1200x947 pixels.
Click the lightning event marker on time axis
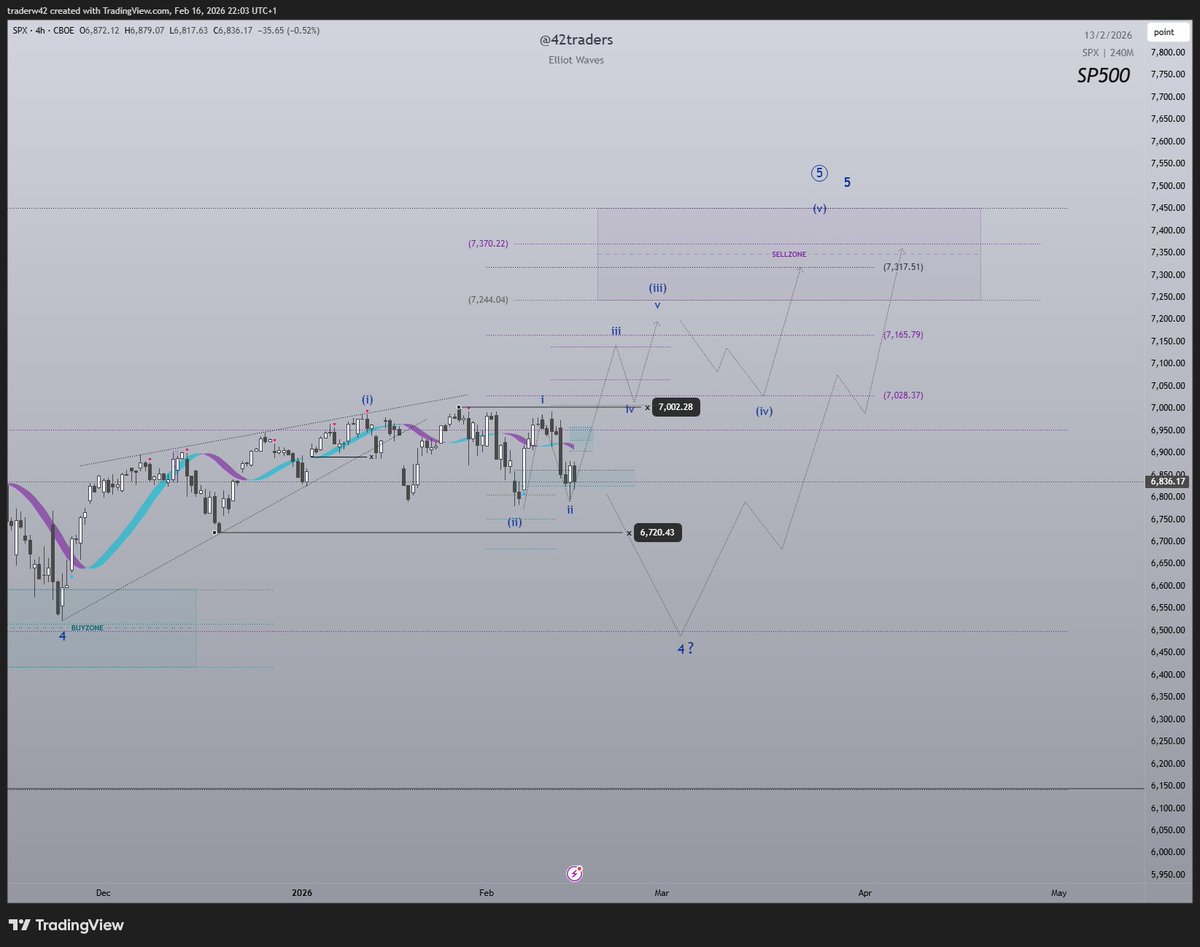(x=575, y=873)
